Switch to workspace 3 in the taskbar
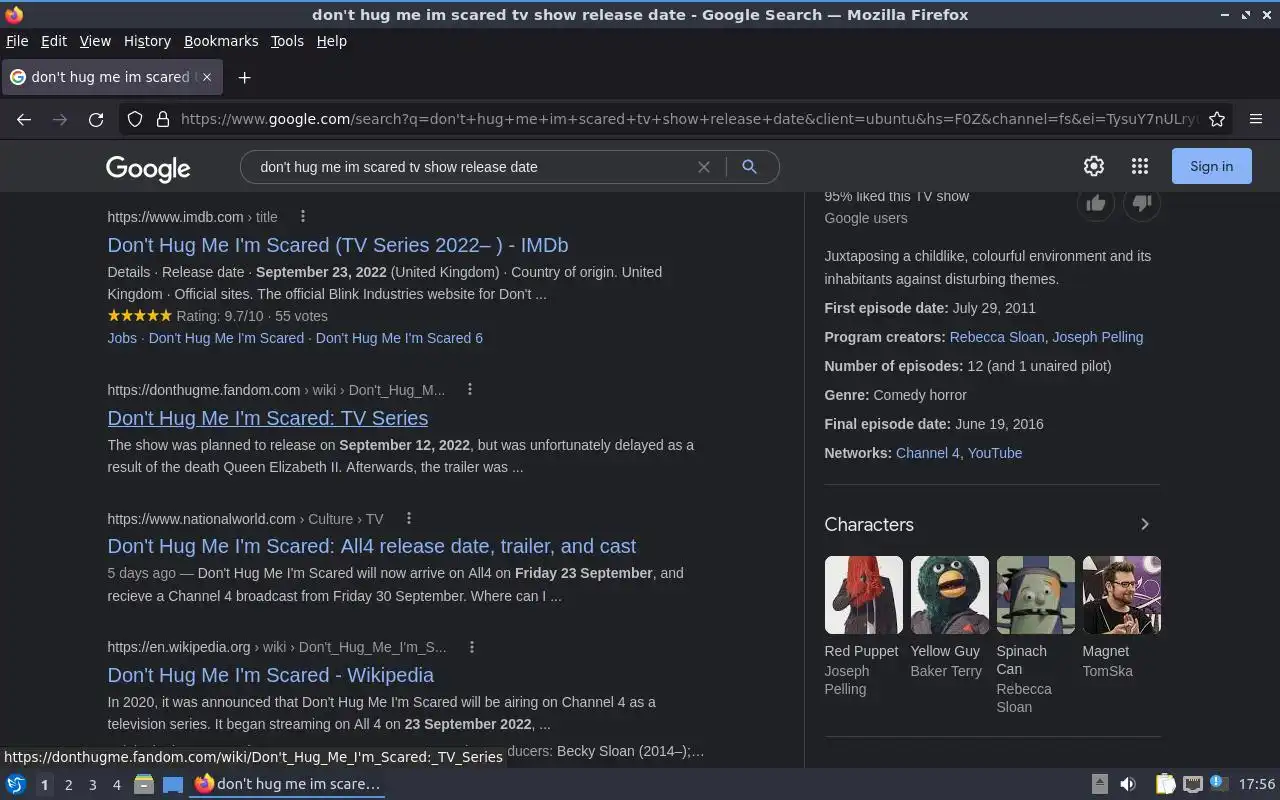The height and width of the screenshot is (800, 1280). 92,785
